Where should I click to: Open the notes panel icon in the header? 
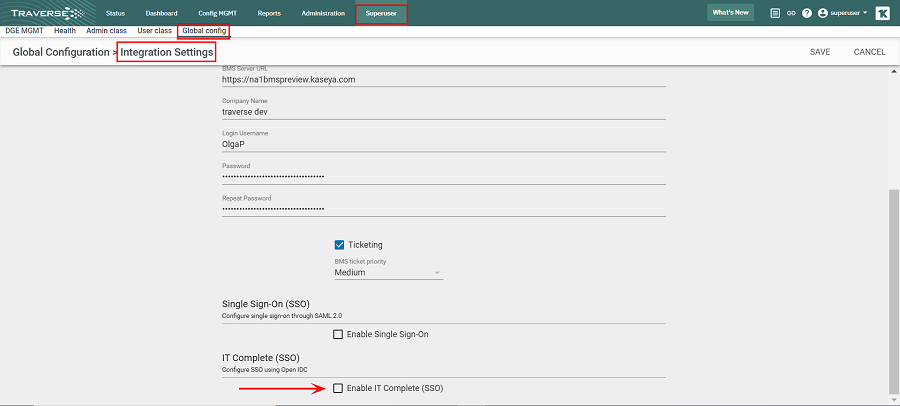(775, 13)
